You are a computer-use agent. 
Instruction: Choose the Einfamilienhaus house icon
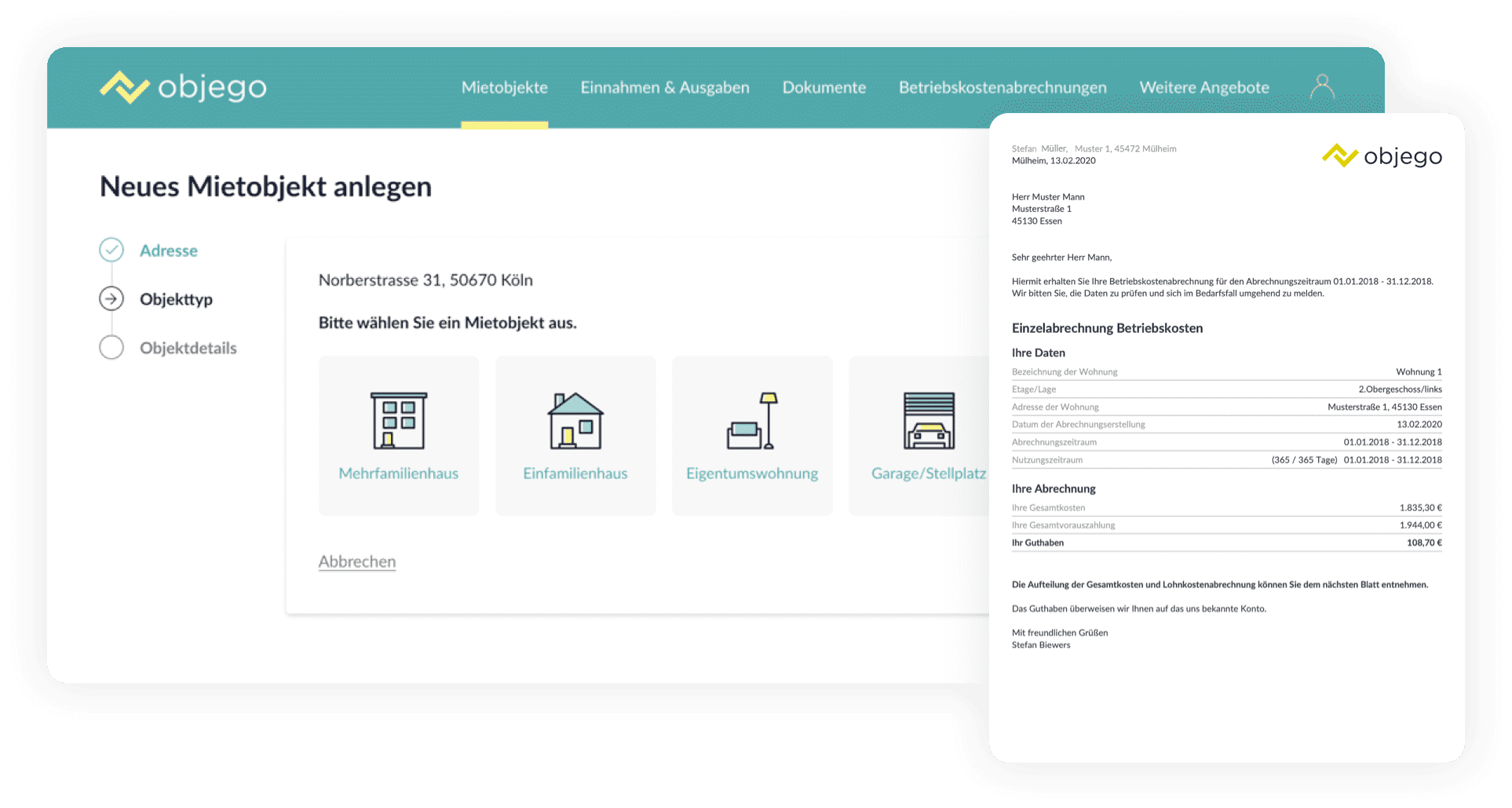click(x=575, y=421)
